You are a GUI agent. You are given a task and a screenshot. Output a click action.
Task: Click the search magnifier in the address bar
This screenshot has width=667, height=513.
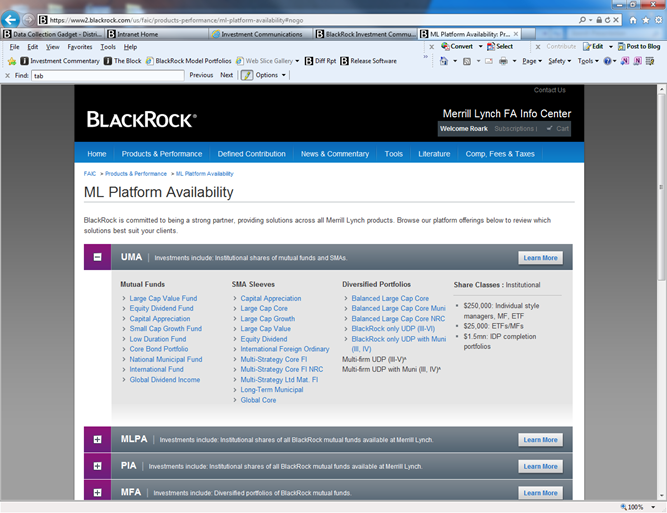[x=582, y=20]
